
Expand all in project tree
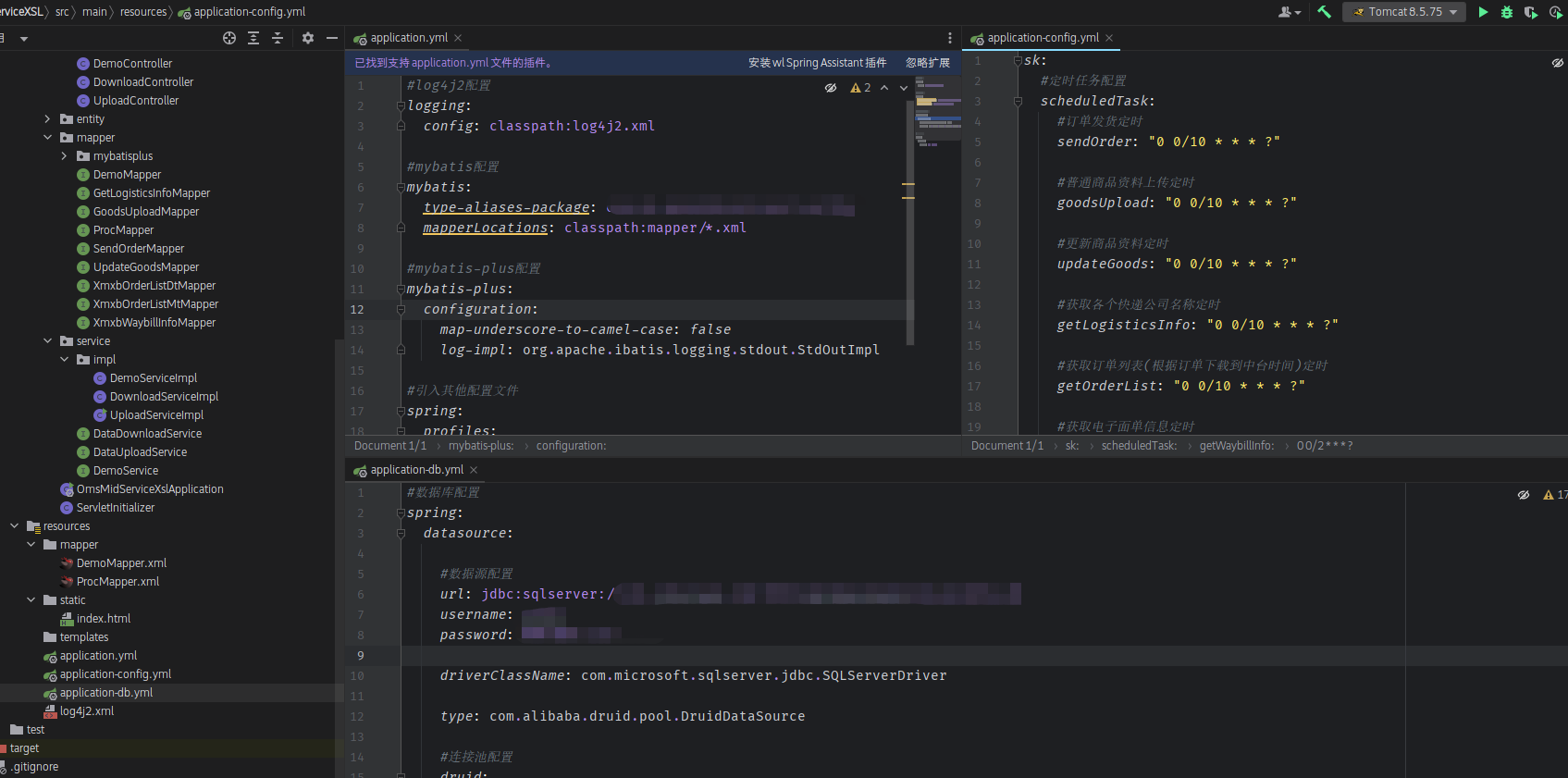(x=253, y=38)
